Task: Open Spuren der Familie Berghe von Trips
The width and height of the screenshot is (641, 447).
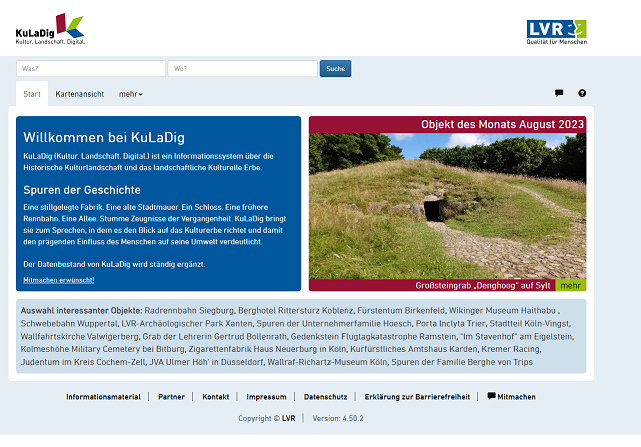Action: 462,362
